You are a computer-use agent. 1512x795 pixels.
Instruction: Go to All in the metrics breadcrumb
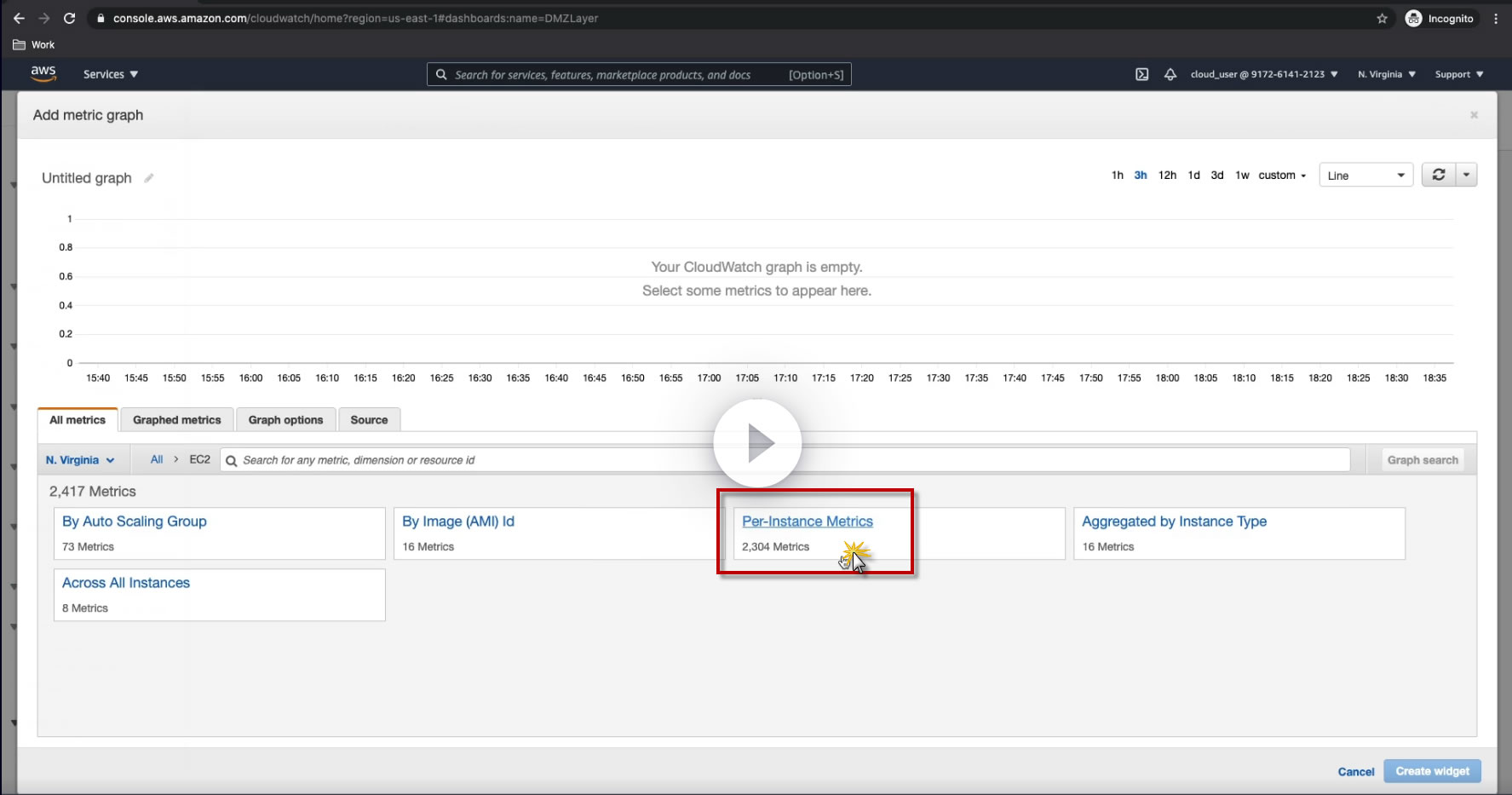pyautogui.click(x=157, y=459)
